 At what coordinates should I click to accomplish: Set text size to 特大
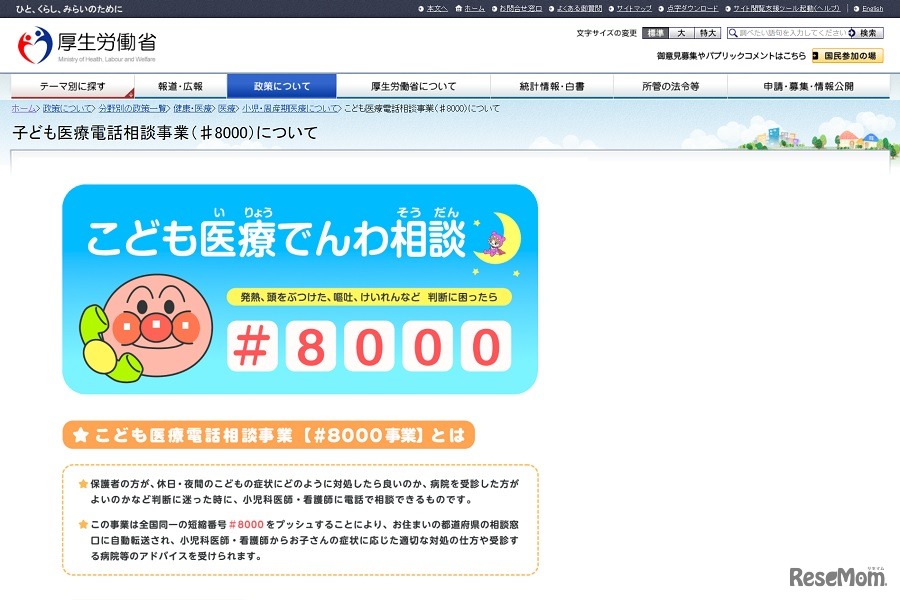[708, 33]
